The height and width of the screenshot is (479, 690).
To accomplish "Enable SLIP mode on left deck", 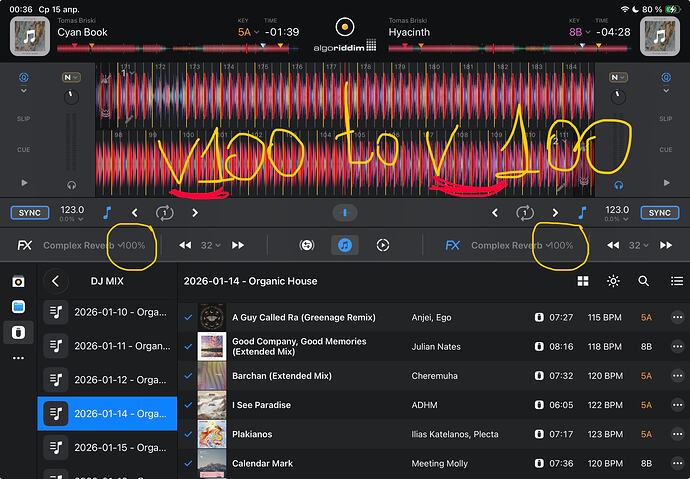I will click(x=24, y=119).
